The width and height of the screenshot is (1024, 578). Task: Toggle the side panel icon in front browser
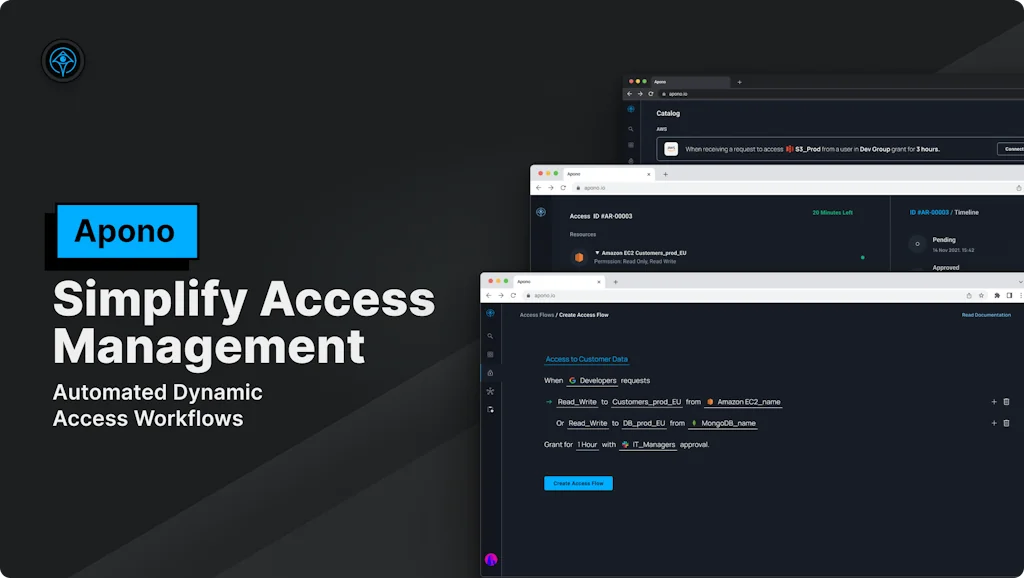[x=1009, y=295]
